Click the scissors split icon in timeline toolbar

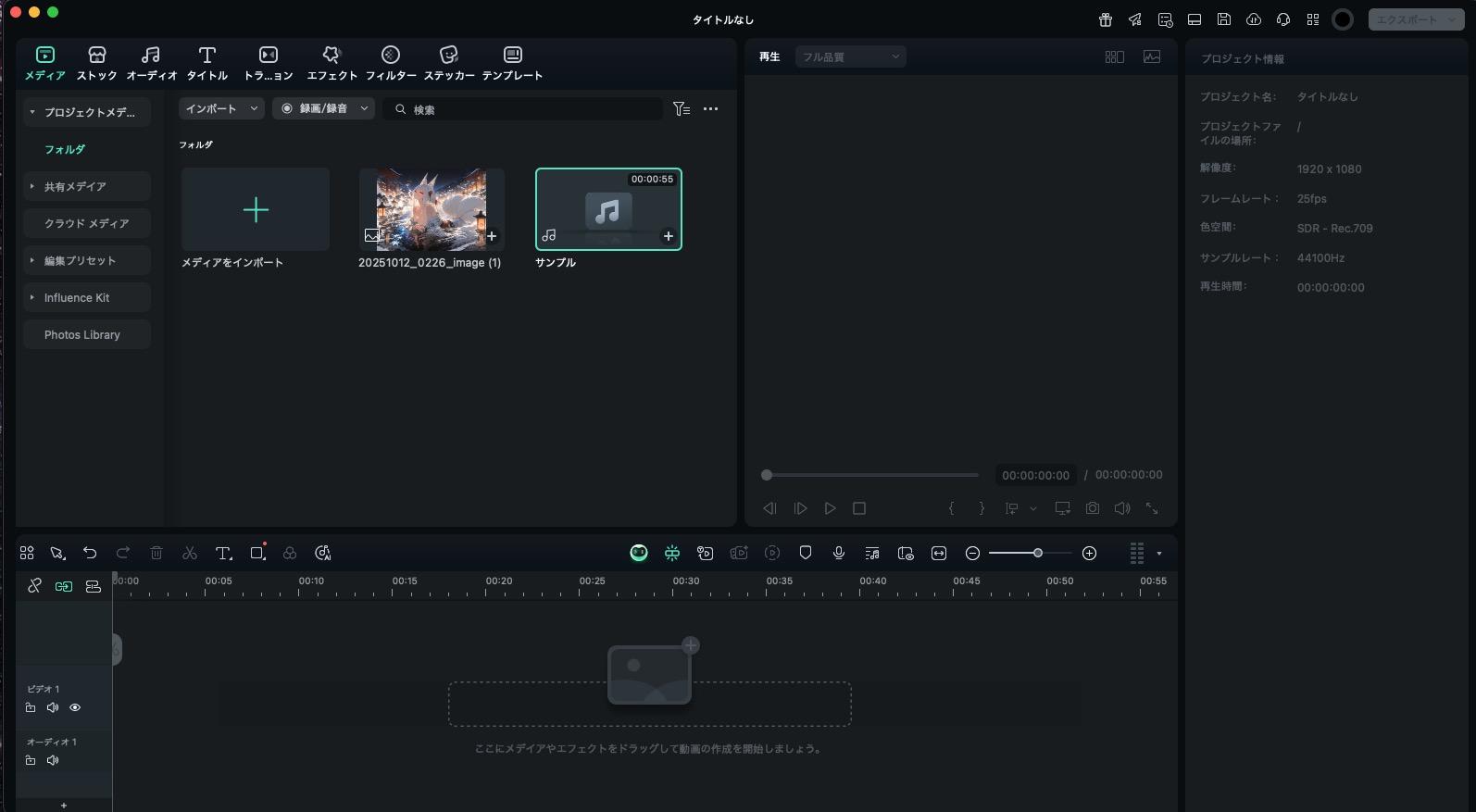[190, 554]
